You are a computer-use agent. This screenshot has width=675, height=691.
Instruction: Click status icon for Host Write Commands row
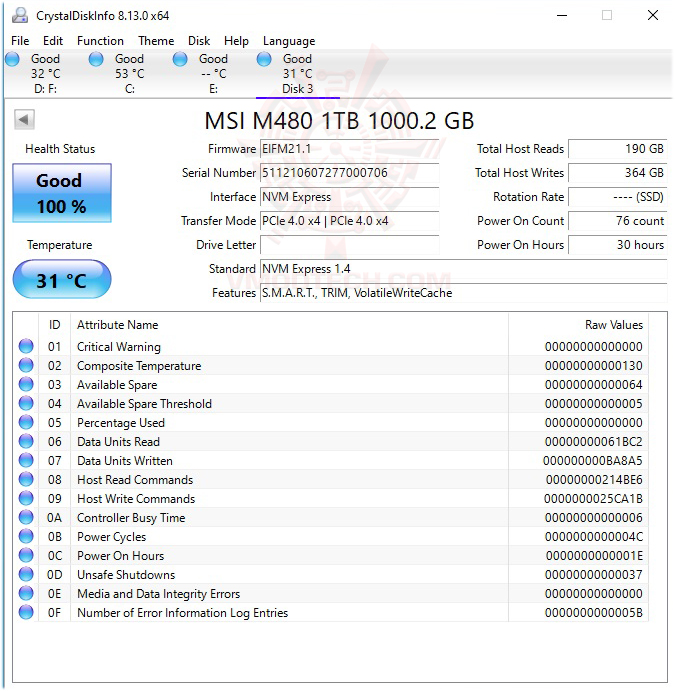point(26,498)
